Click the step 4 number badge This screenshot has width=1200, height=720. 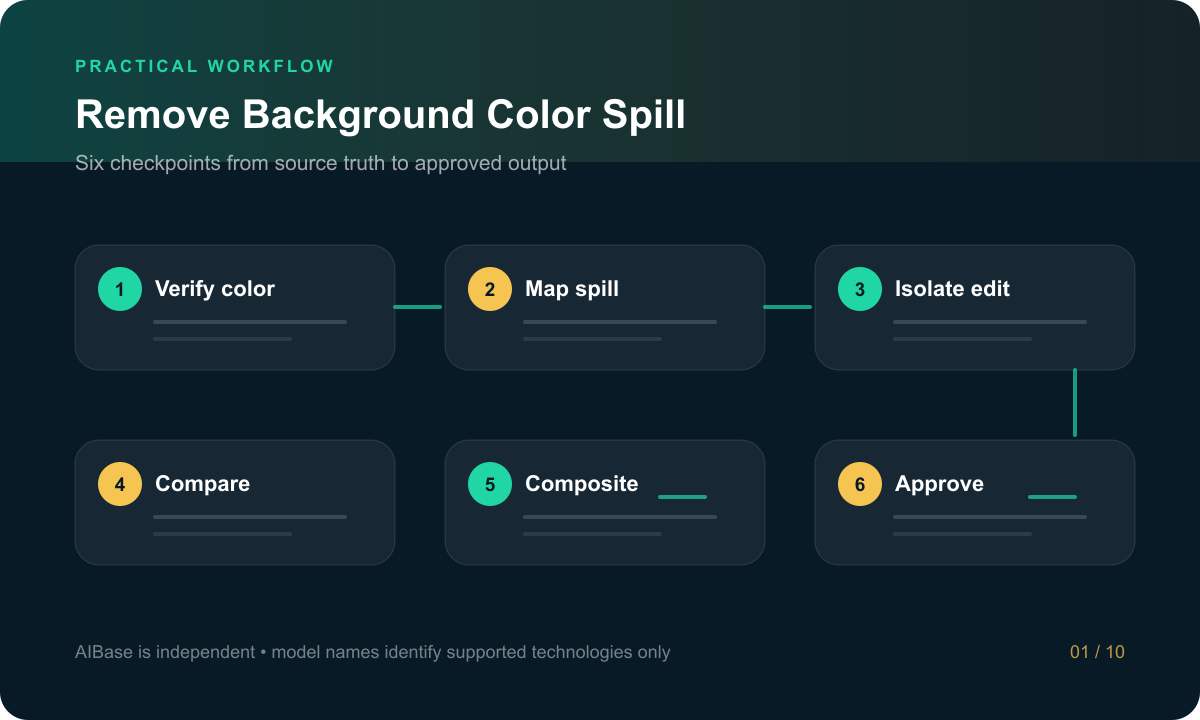(x=120, y=484)
